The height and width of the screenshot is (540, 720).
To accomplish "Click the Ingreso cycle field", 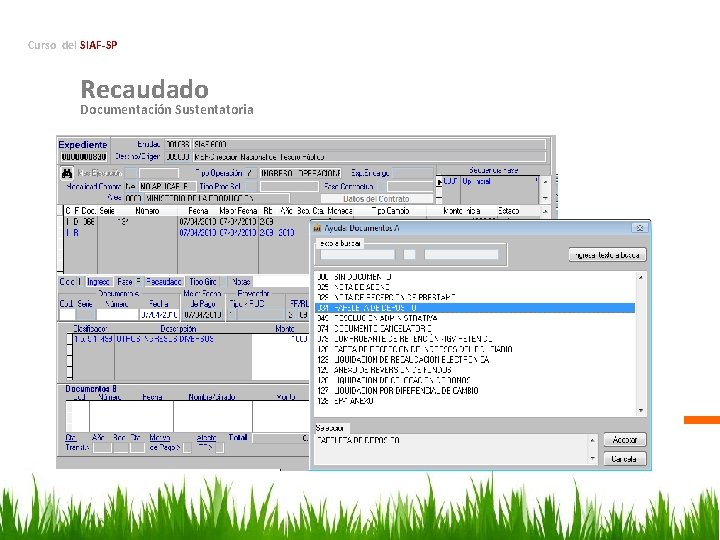I will pos(99,282).
